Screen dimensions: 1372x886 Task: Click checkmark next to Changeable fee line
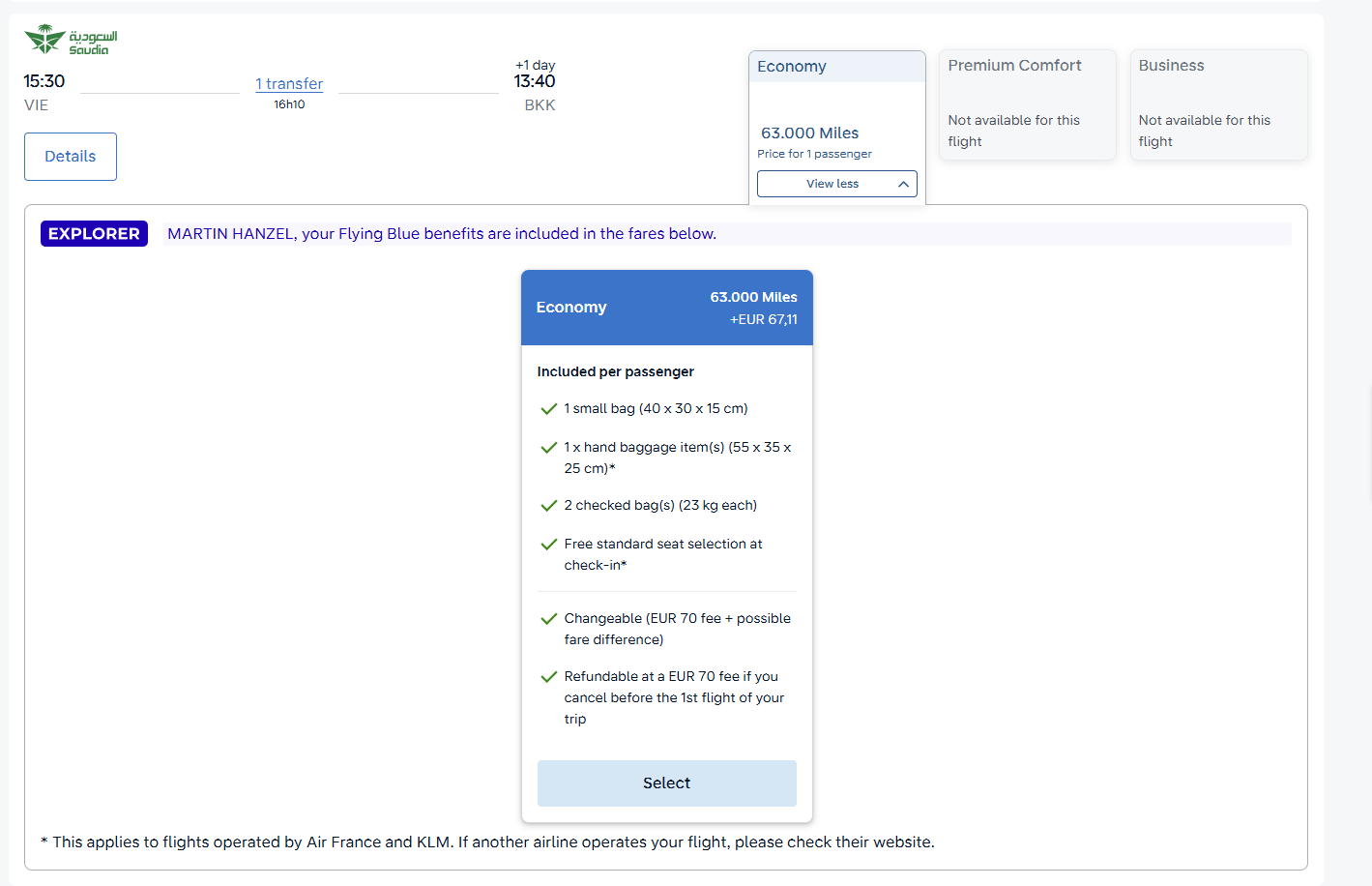[548, 619]
